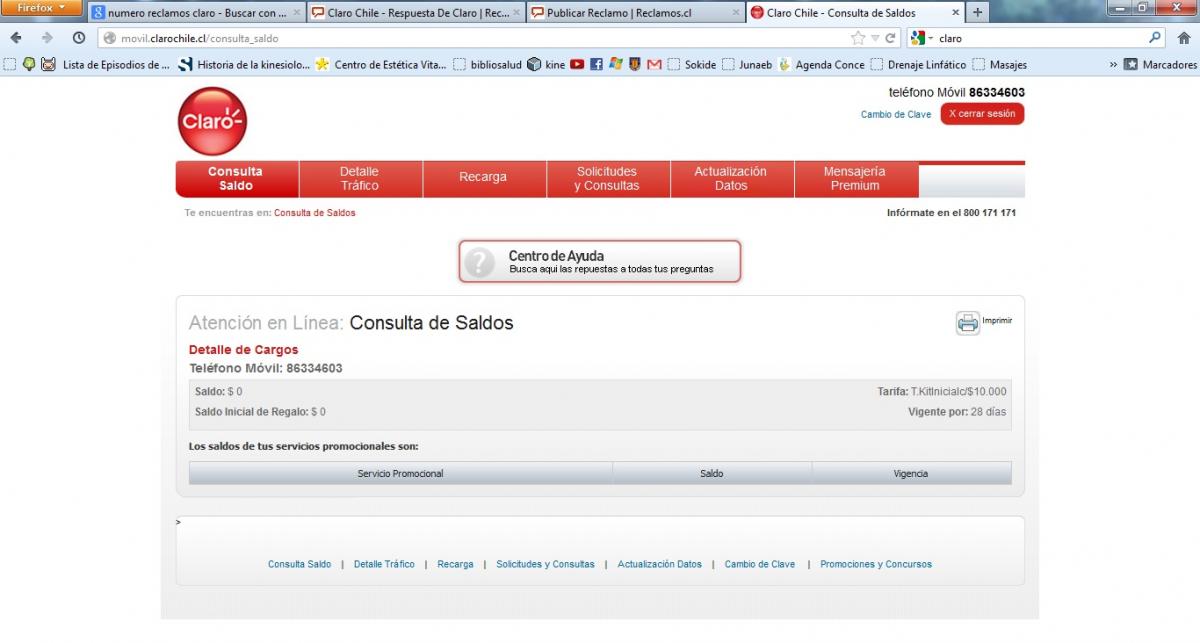The image size is (1200, 643).
Task: Reload the page with the refresh icon
Action: [891, 38]
